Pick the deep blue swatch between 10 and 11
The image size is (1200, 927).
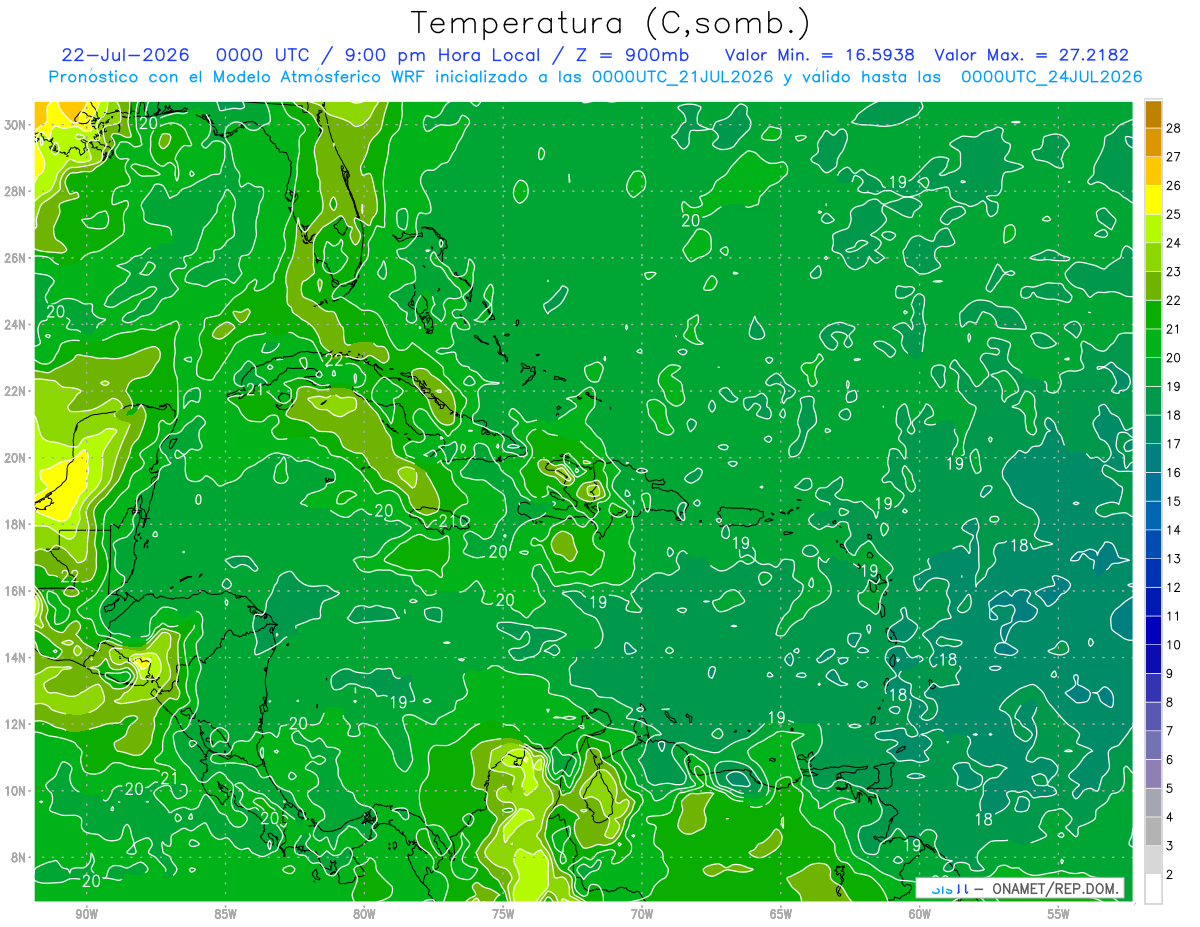click(x=1153, y=630)
